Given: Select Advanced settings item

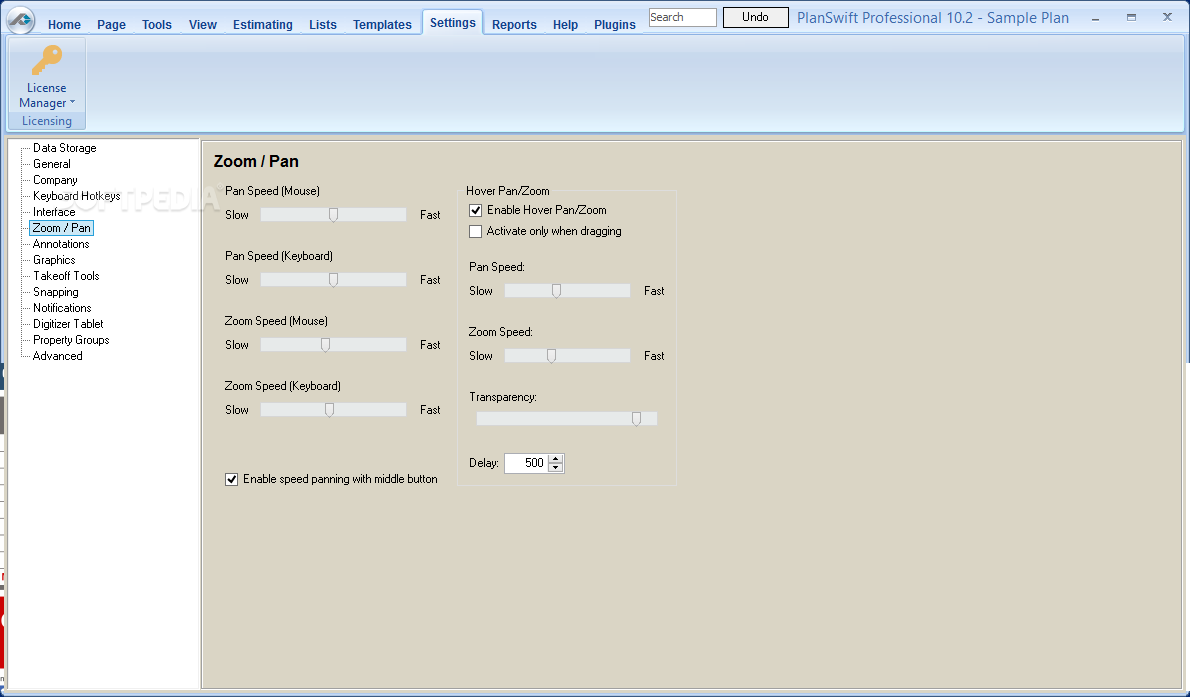Looking at the screenshot, I should pos(58,355).
